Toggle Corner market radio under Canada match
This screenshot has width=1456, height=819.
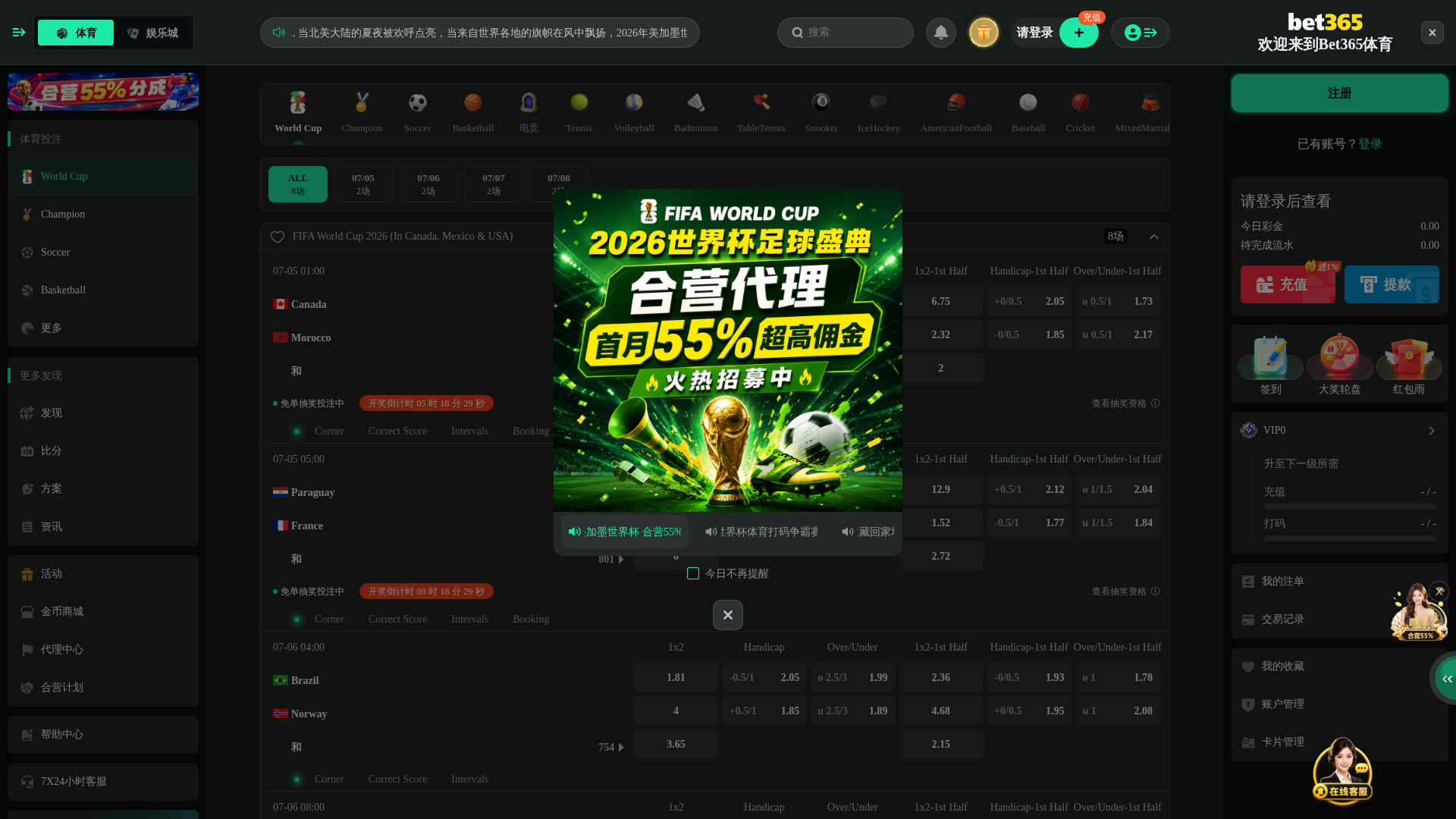click(297, 431)
